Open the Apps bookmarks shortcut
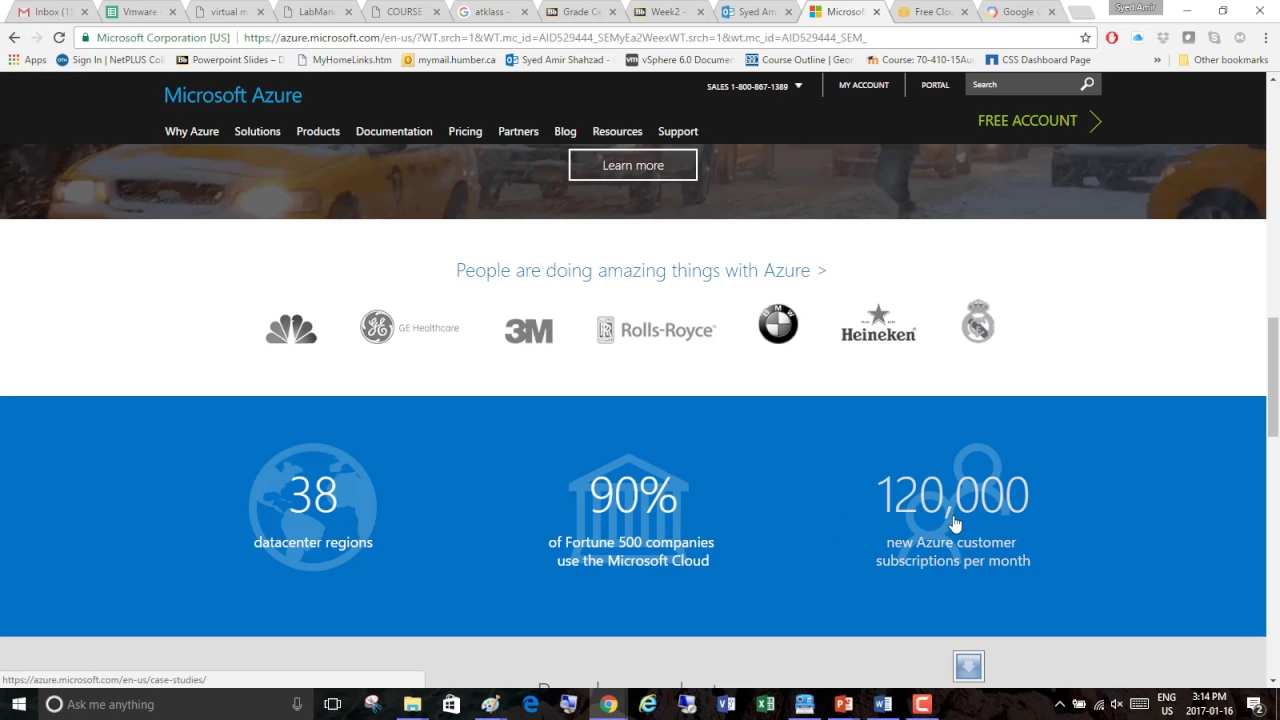The height and width of the screenshot is (720, 1280). coord(27,60)
